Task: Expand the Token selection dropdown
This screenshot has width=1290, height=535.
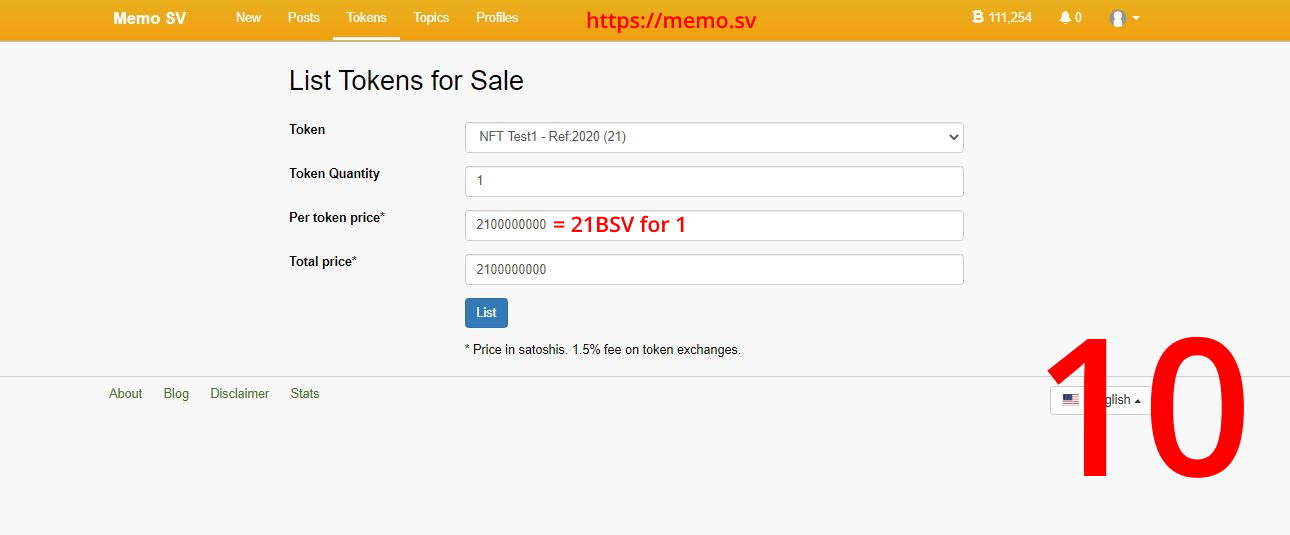Action: (714, 137)
